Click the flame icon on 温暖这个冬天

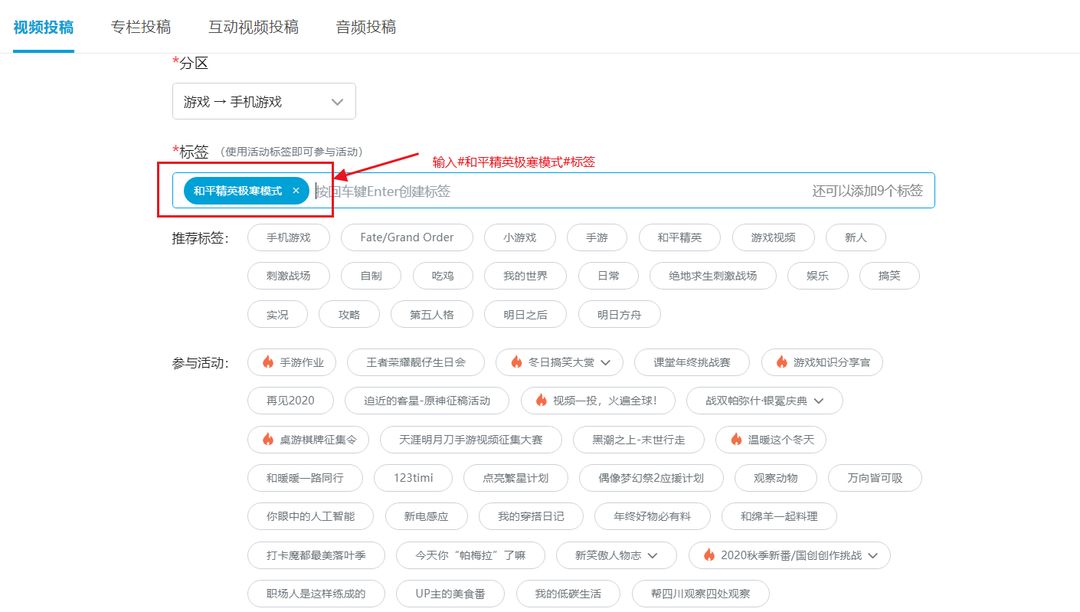[736, 439]
